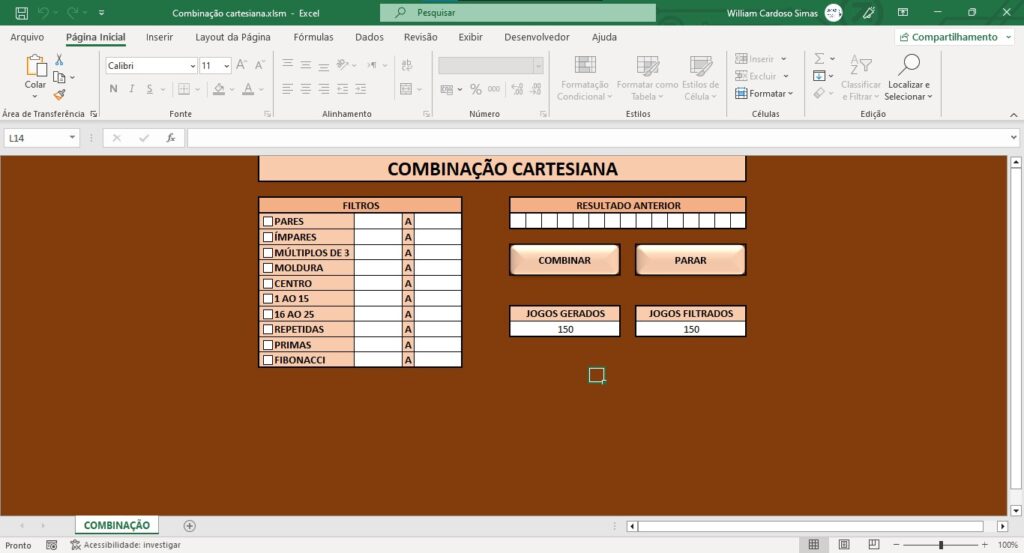Collapse the ribbon with the chevron
The image size is (1024, 553).
tap(1014, 115)
